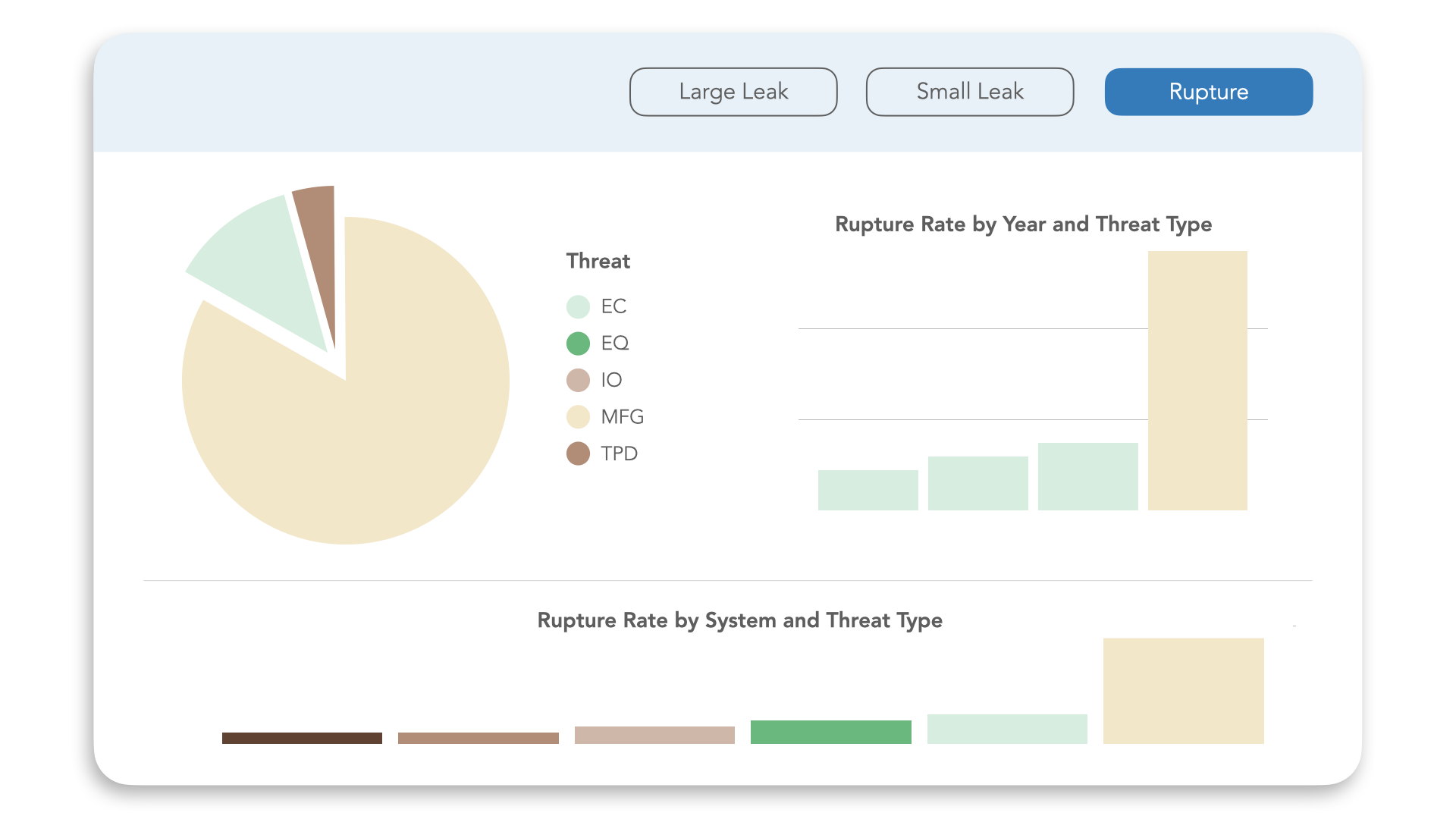1456x819 pixels.
Task: Select the Rupture filter button
Action: 1208,91
